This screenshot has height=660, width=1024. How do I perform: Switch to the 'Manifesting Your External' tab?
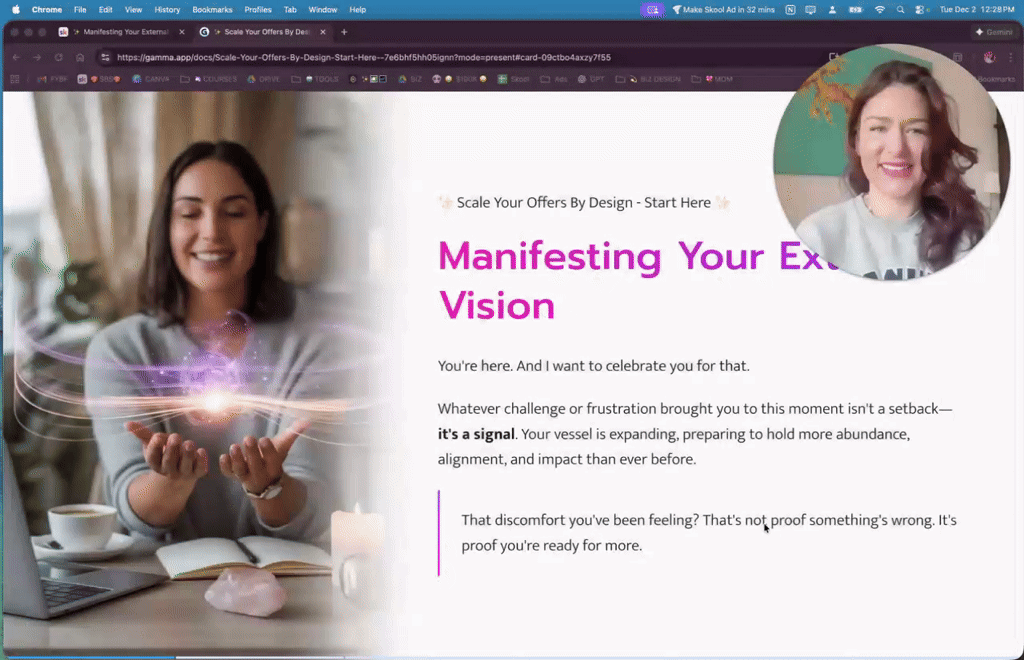(121, 32)
